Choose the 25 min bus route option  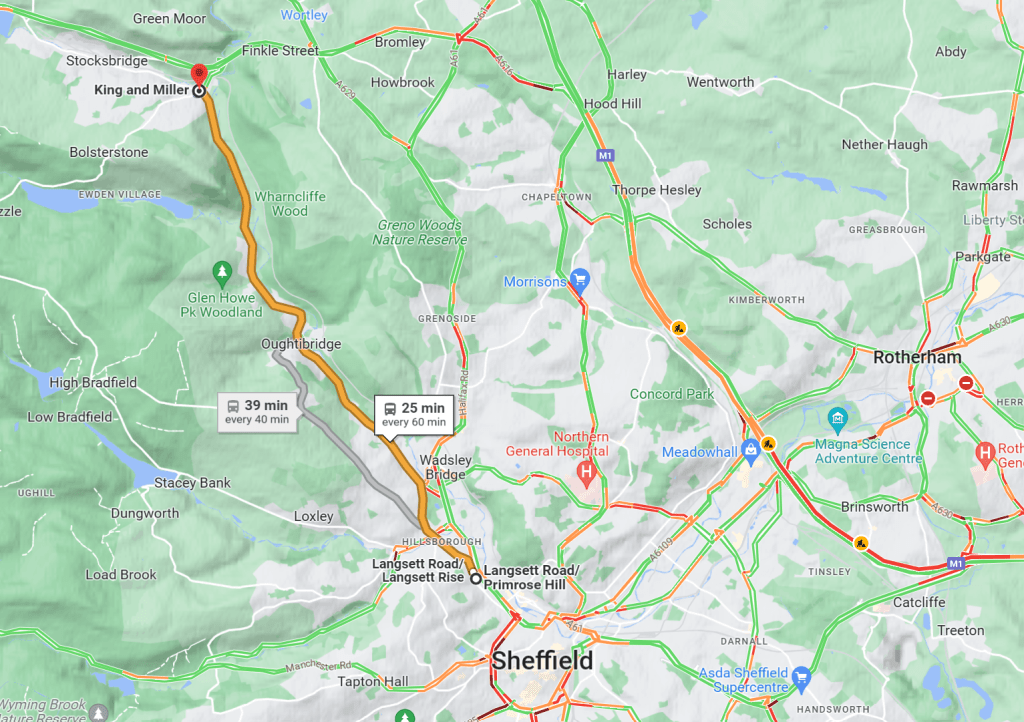(414, 414)
